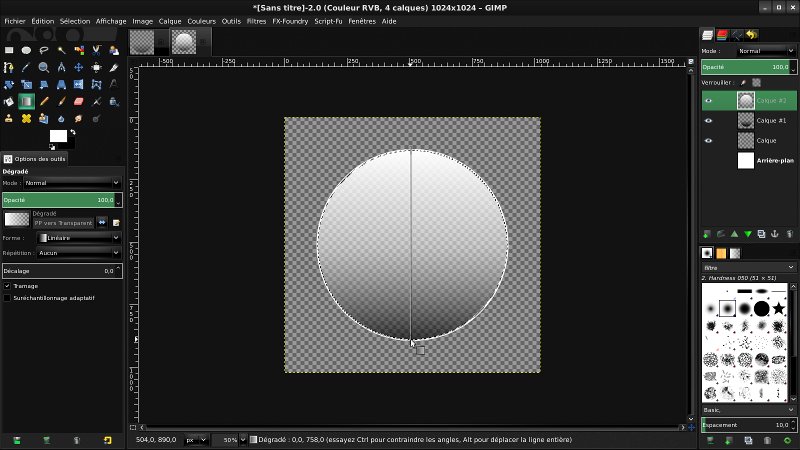Image resolution: width=800 pixels, height=450 pixels.
Task: Select the Measure compass tool
Action: point(61,67)
